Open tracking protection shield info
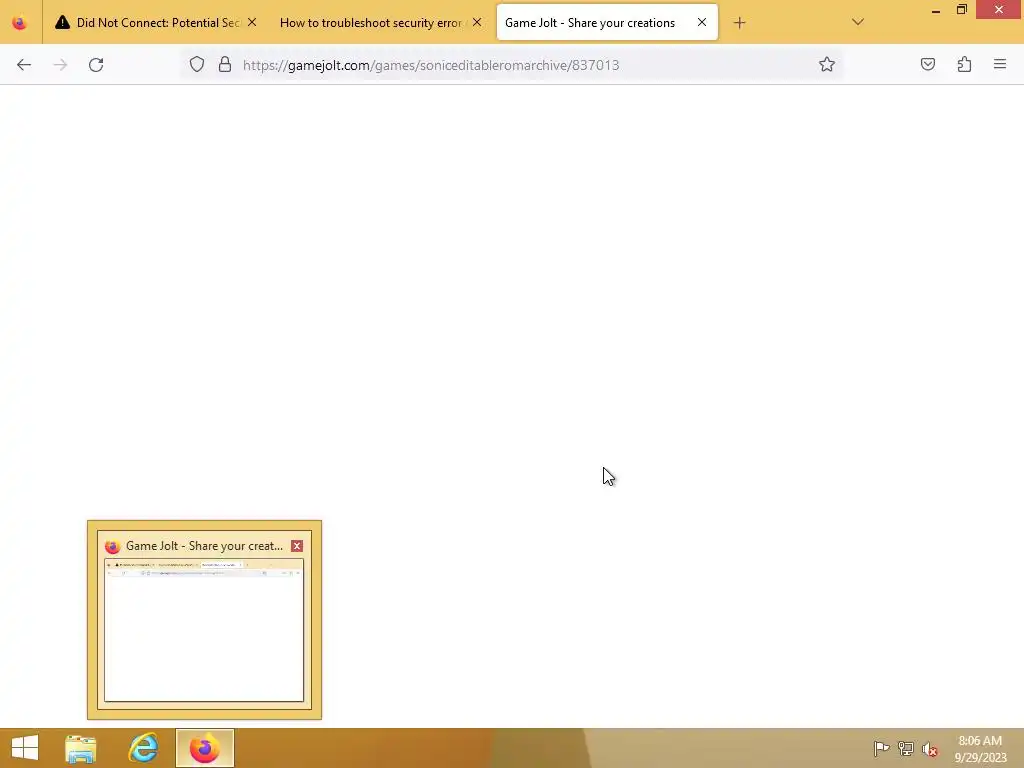Viewport: 1024px width, 768px height. click(x=197, y=65)
